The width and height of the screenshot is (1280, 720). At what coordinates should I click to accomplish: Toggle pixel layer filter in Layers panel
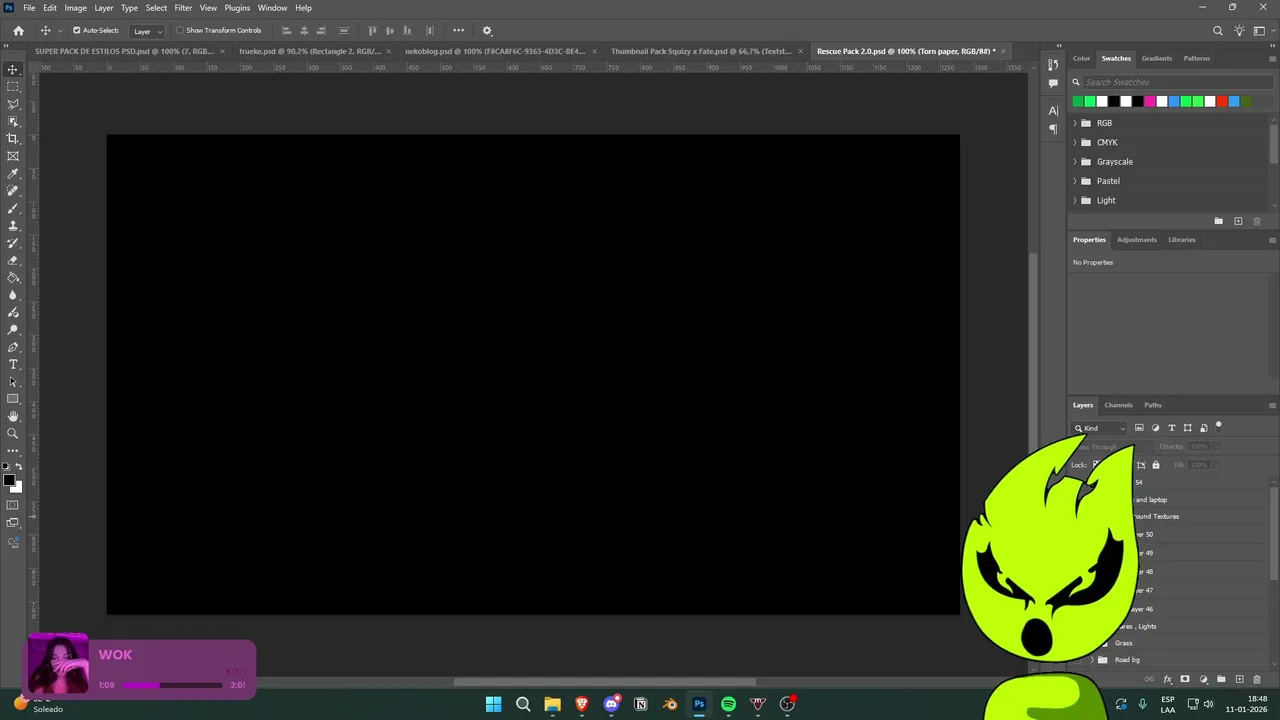pos(1139,428)
